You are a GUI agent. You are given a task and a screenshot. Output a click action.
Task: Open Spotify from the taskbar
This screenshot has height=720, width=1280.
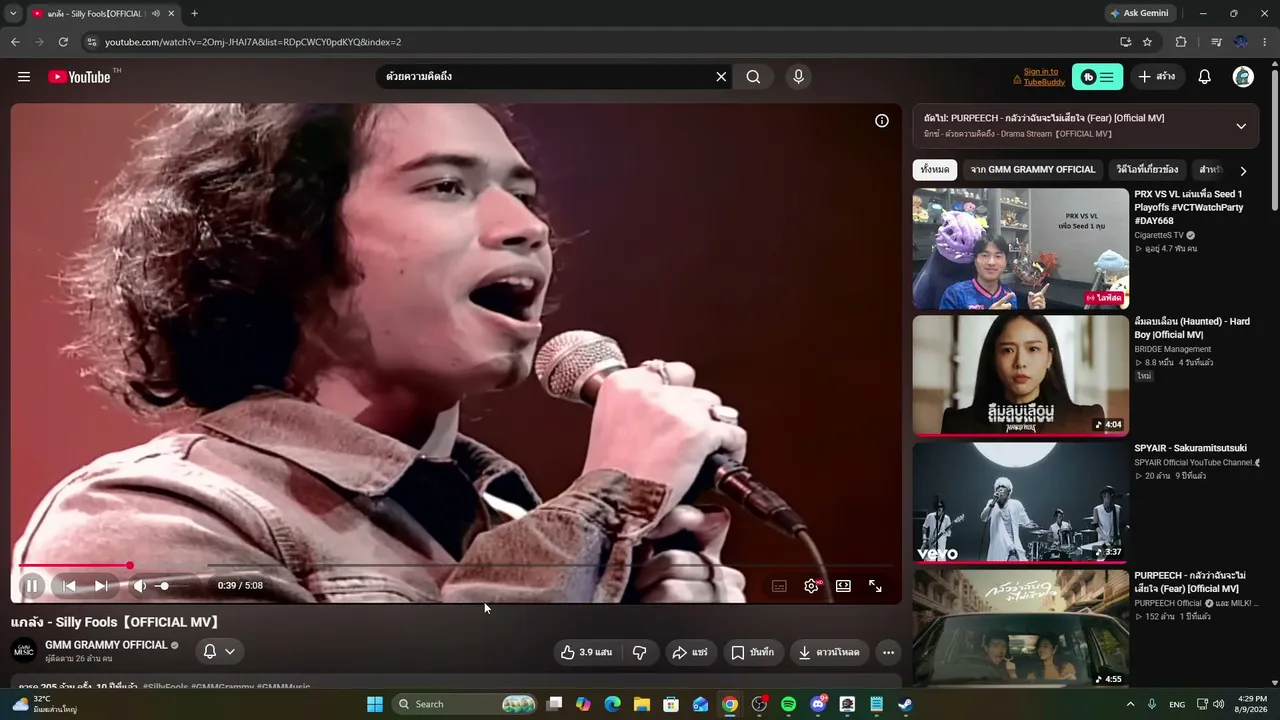click(x=788, y=704)
